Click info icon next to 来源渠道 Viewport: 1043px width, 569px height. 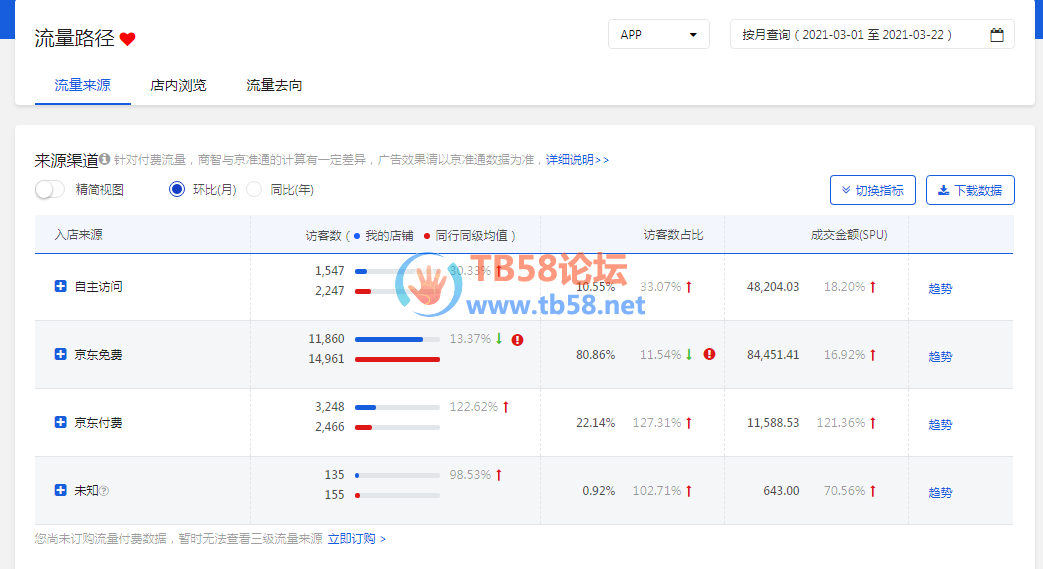click(104, 159)
